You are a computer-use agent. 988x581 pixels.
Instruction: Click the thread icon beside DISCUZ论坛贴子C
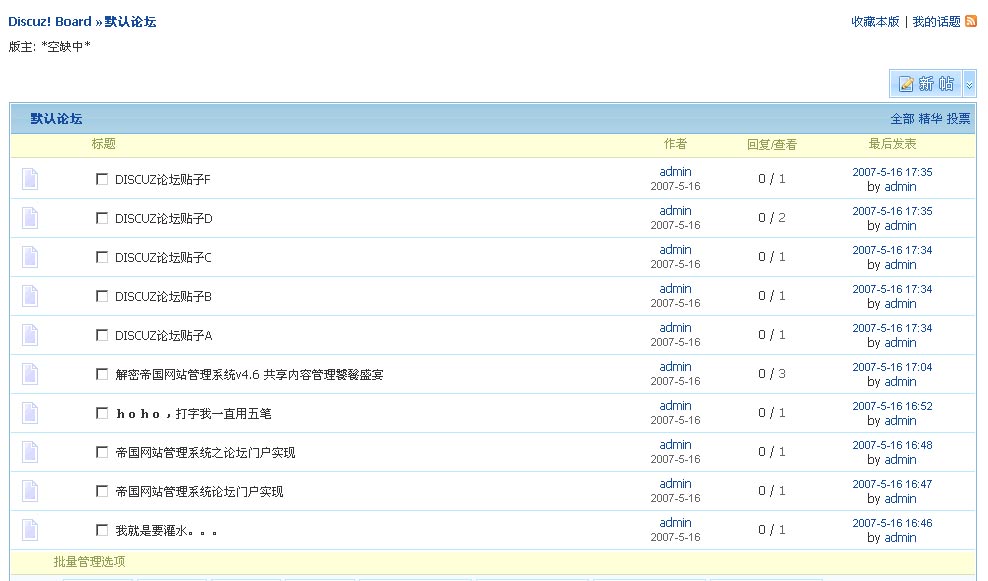(30, 257)
